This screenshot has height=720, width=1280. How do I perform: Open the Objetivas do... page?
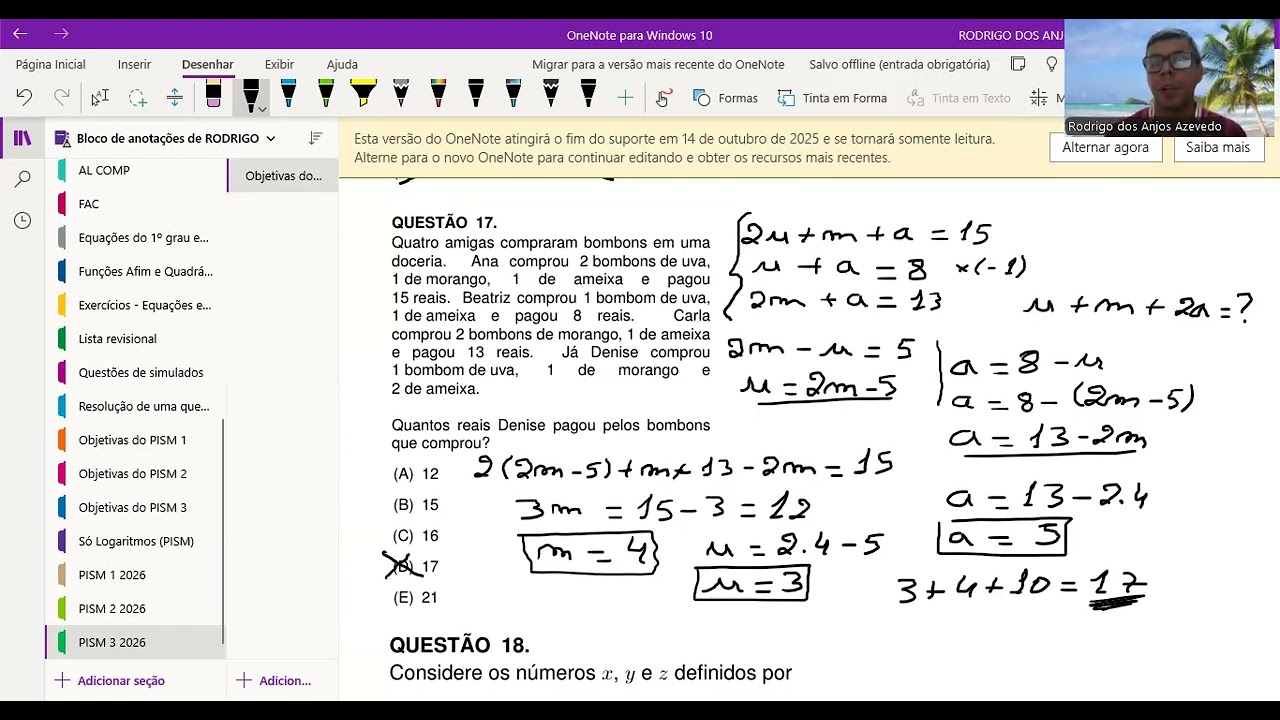(283, 175)
